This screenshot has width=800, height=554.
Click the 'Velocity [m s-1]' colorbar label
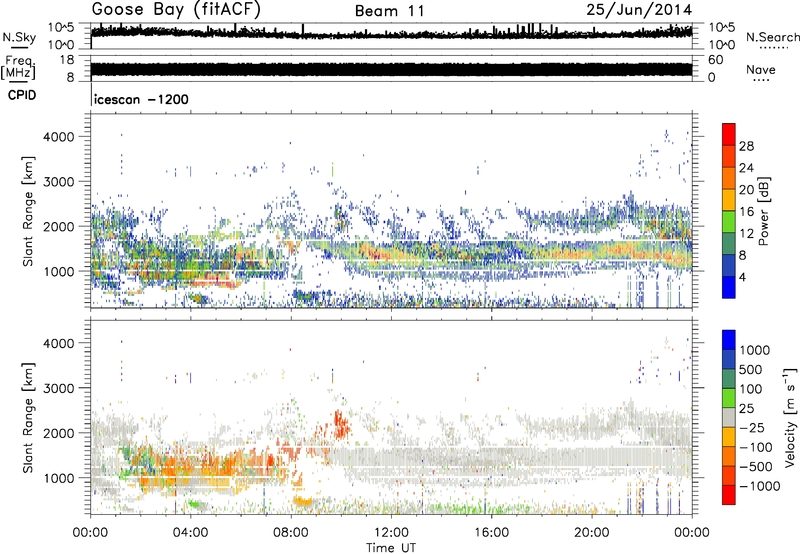click(x=791, y=418)
